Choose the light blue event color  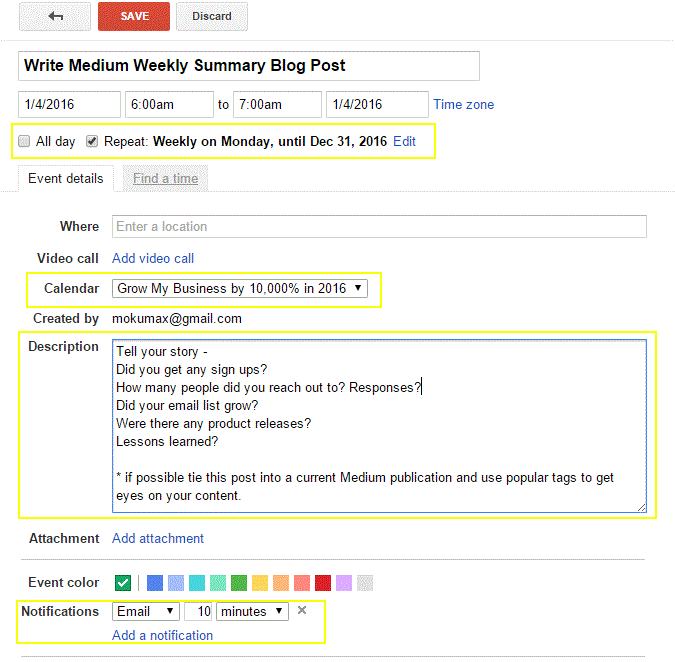click(x=176, y=583)
